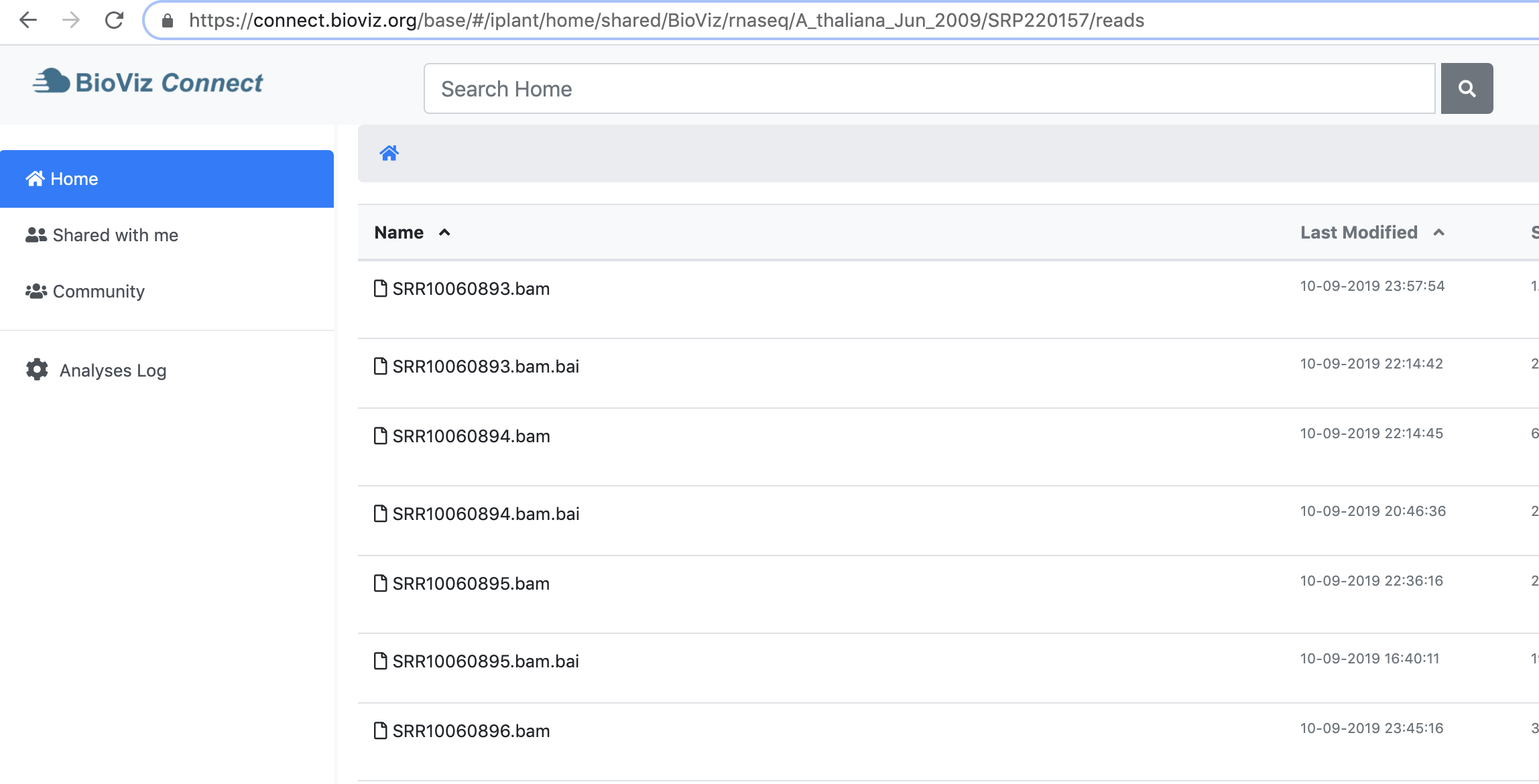1539x784 pixels.
Task: Click the browser reload icon
Action: tap(114, 20)
